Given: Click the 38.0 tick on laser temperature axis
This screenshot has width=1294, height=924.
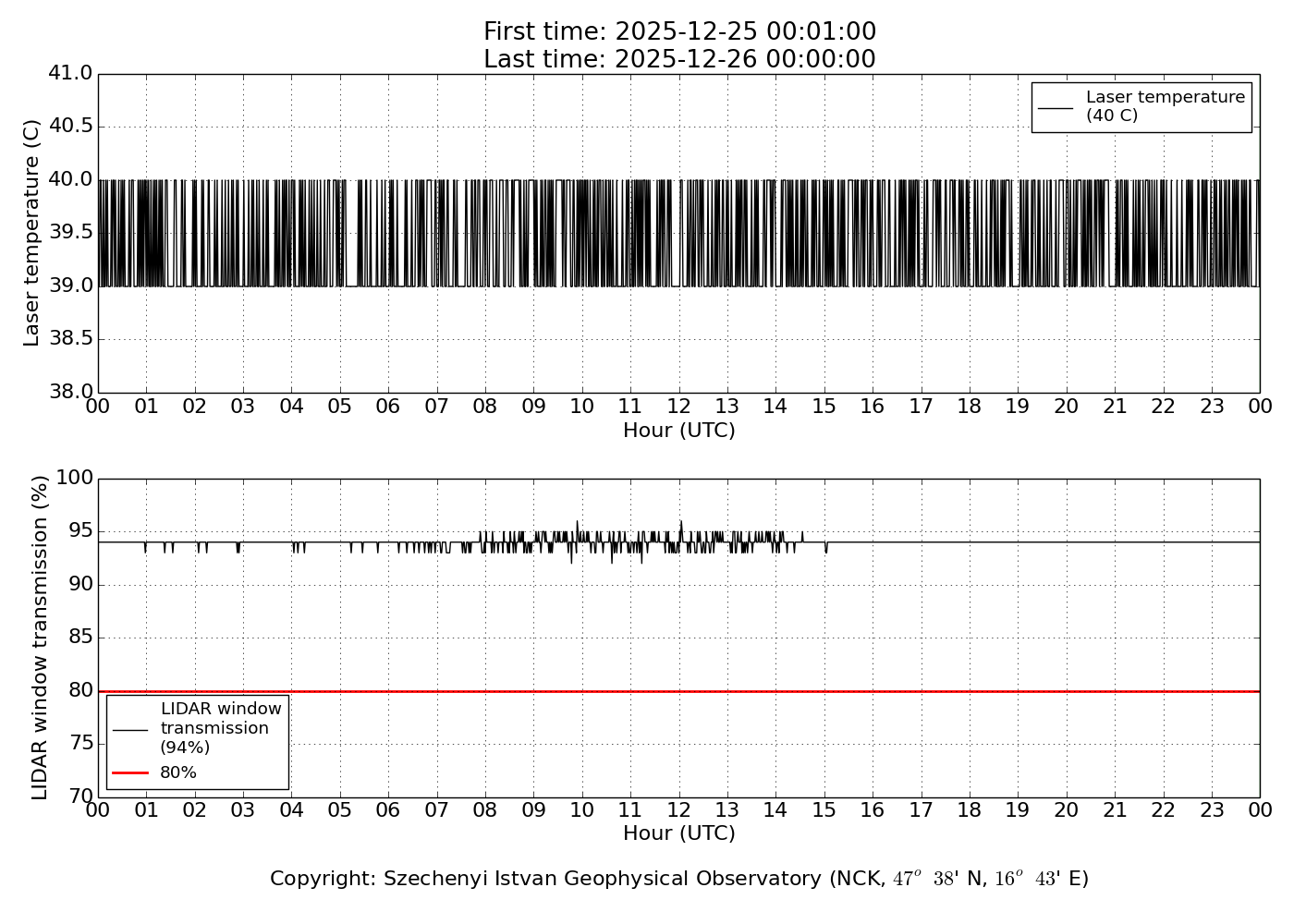Looking at the screenshot, I should tap(70, 392).
